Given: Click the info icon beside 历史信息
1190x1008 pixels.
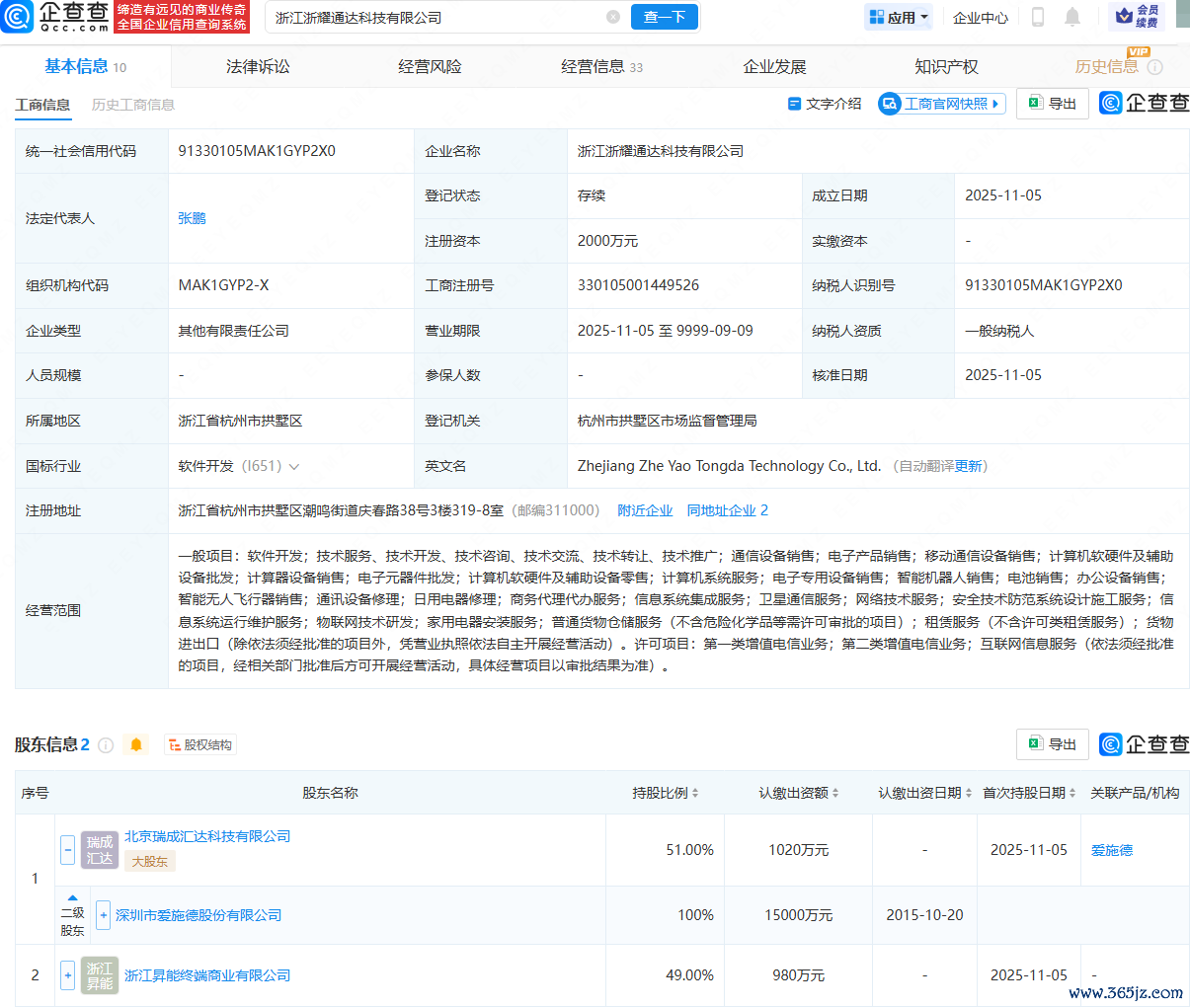Looking at the screenshot, I should click(x=1154, y=67).
